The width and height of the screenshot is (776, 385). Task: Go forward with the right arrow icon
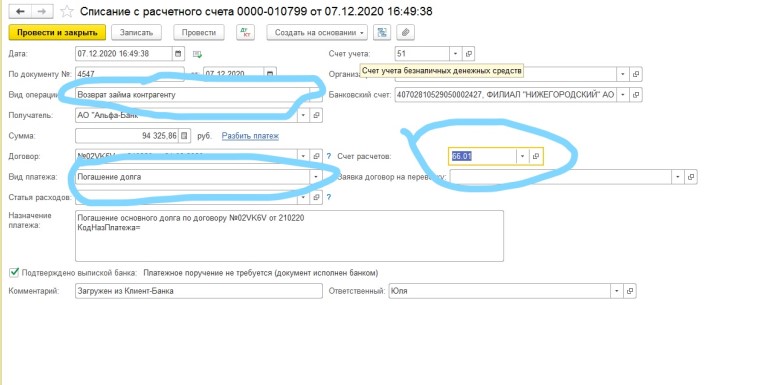click(x=43, y=11)
